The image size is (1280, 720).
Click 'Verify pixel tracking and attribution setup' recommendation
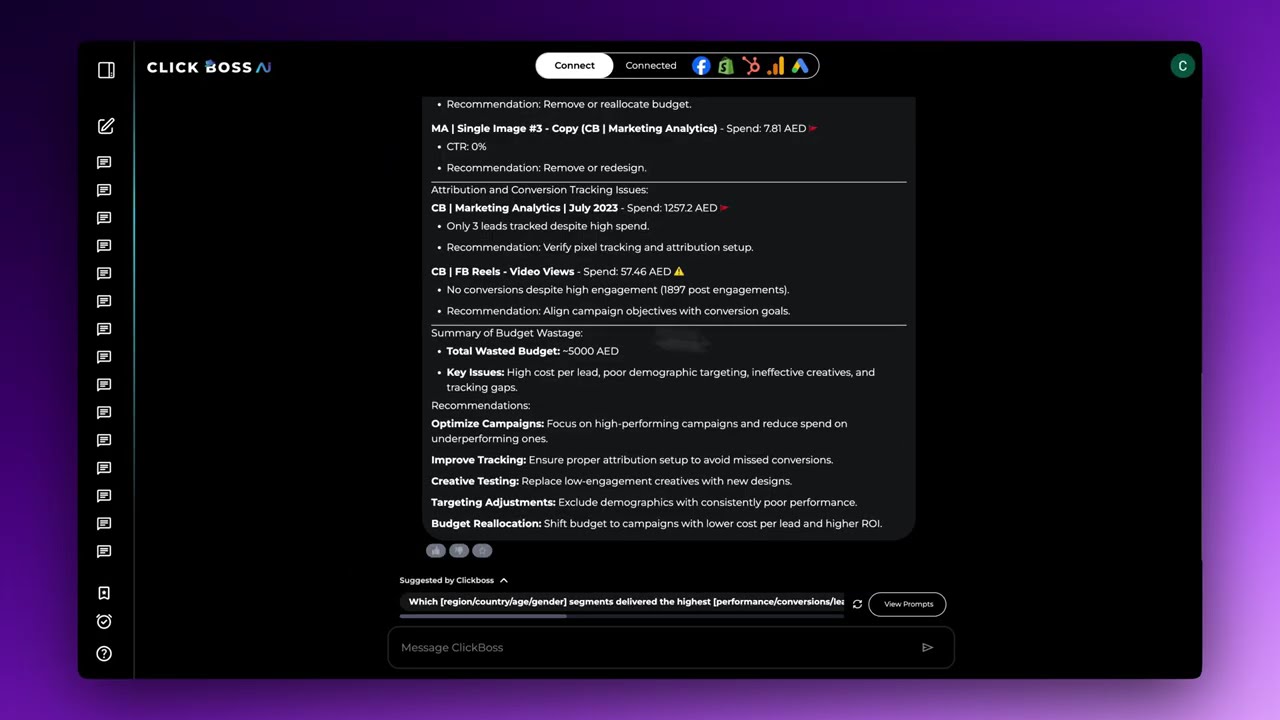[x=599, y=247]
